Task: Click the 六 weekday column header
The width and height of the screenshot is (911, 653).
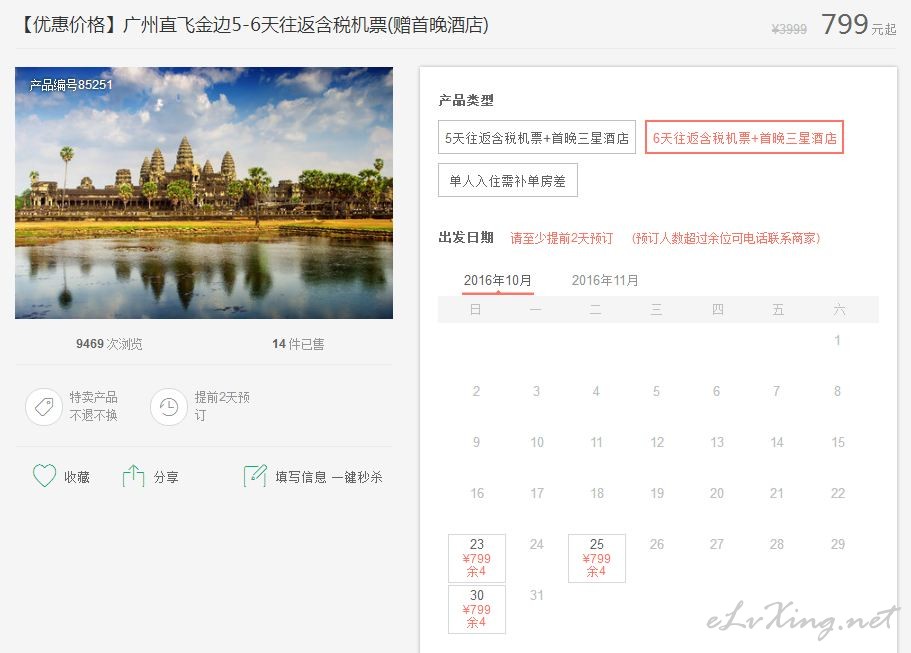Action: [839, 309]
